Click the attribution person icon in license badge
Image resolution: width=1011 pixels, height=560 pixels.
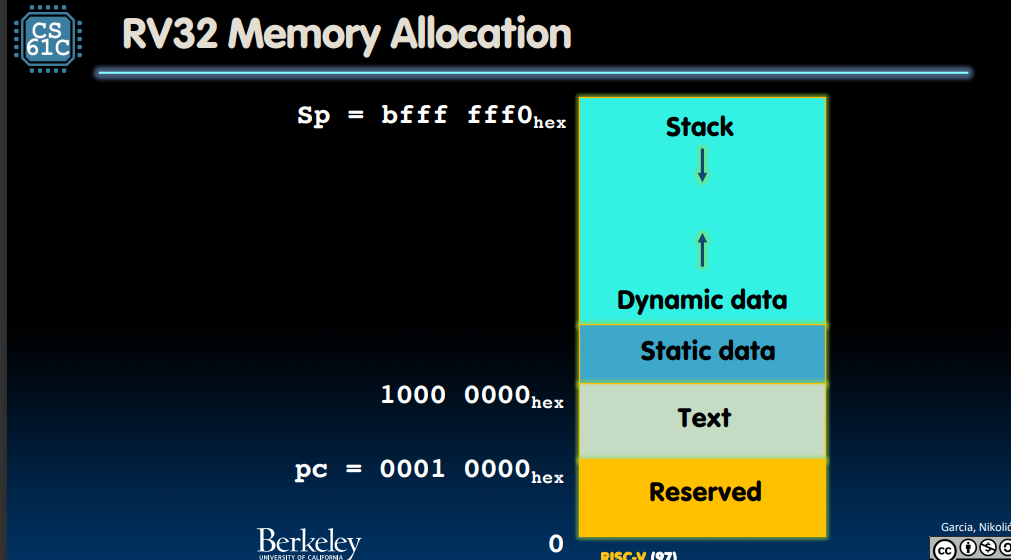pos(968,548)
